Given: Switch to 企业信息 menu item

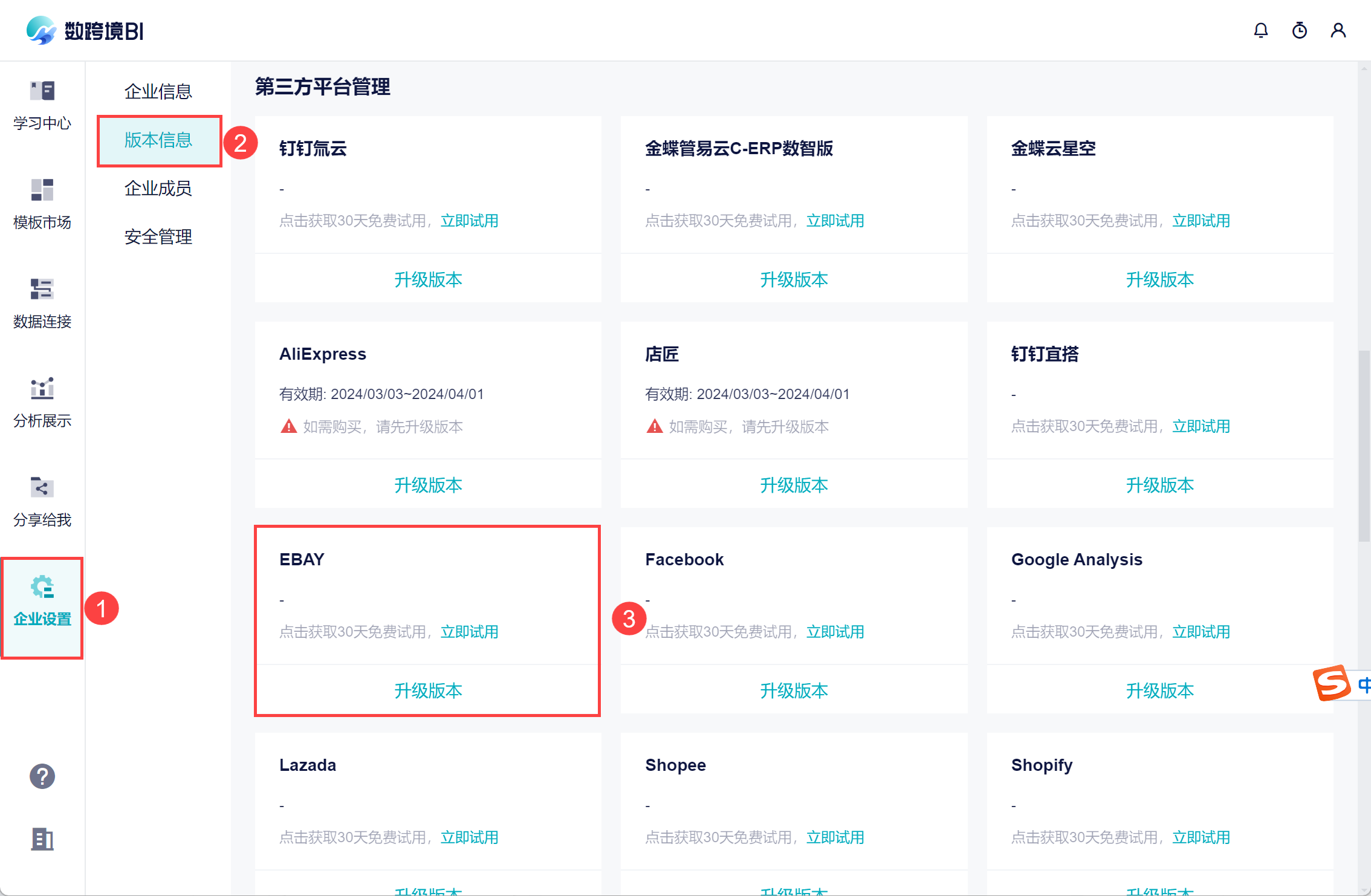Looking at the screenshot, I should pos(158,91).
